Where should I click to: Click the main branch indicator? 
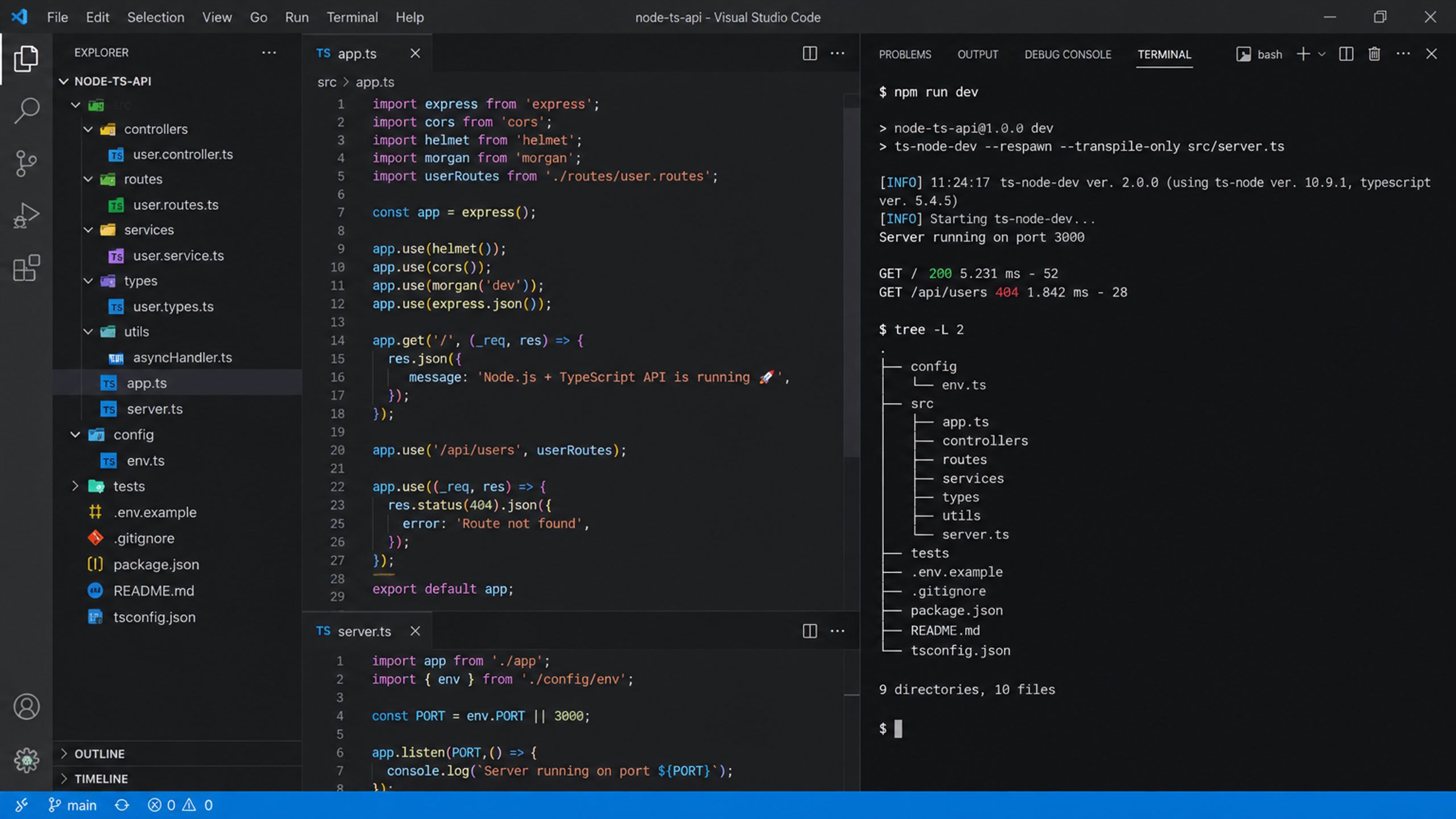coord(72,805)
